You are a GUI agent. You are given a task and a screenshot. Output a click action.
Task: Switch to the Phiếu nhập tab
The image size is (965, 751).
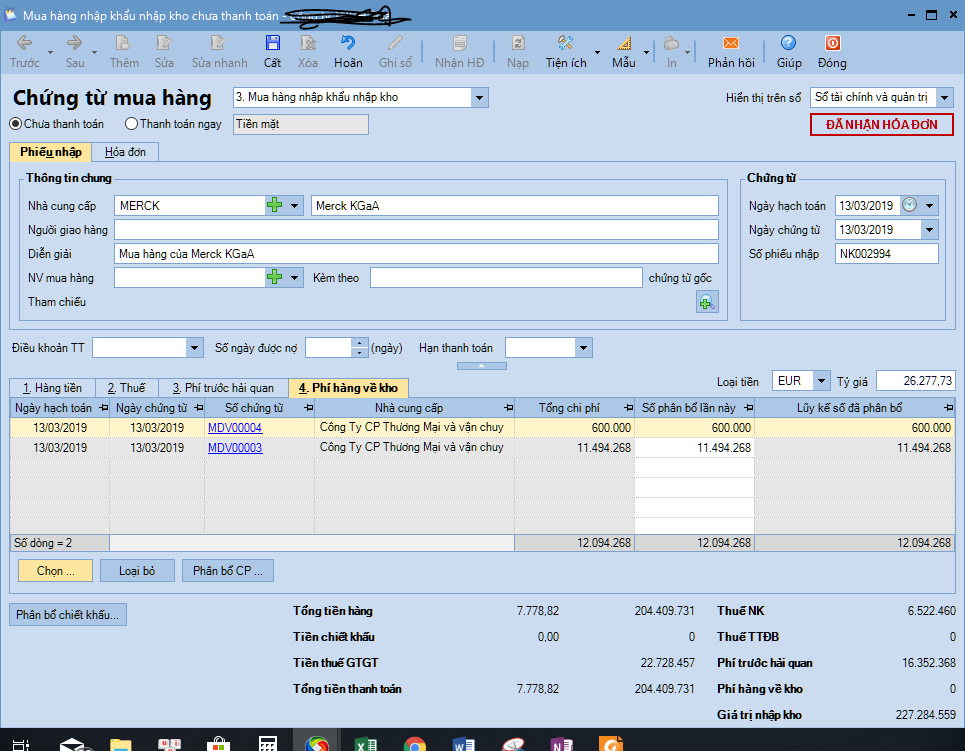(50, 152)
